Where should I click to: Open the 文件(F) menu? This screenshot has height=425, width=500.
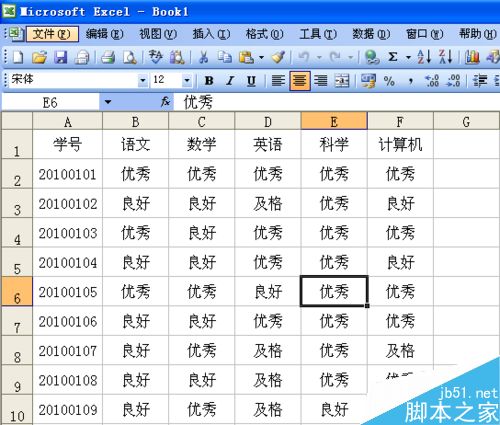tap(52, 34)
